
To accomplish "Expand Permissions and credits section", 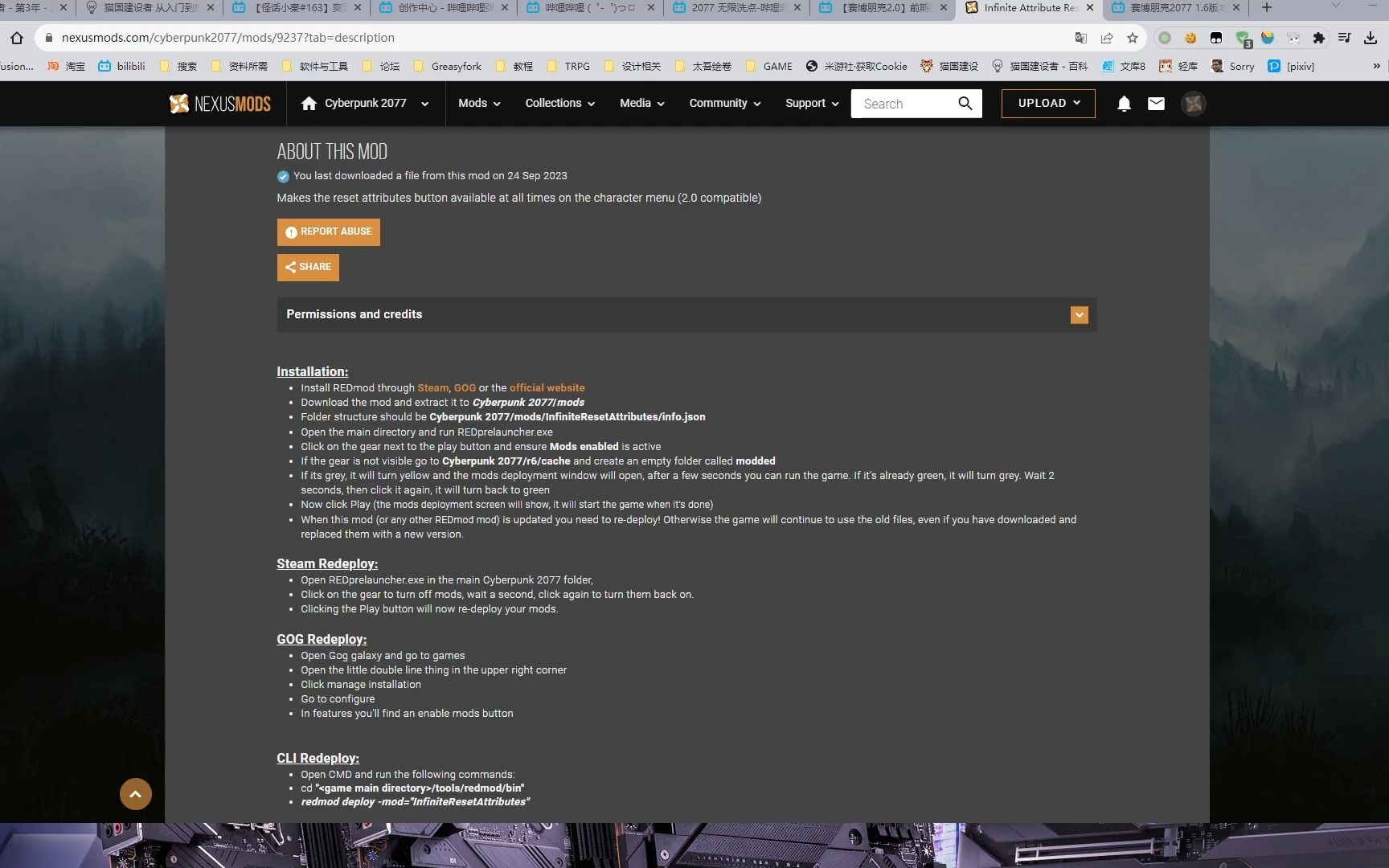I will point(686,314).
